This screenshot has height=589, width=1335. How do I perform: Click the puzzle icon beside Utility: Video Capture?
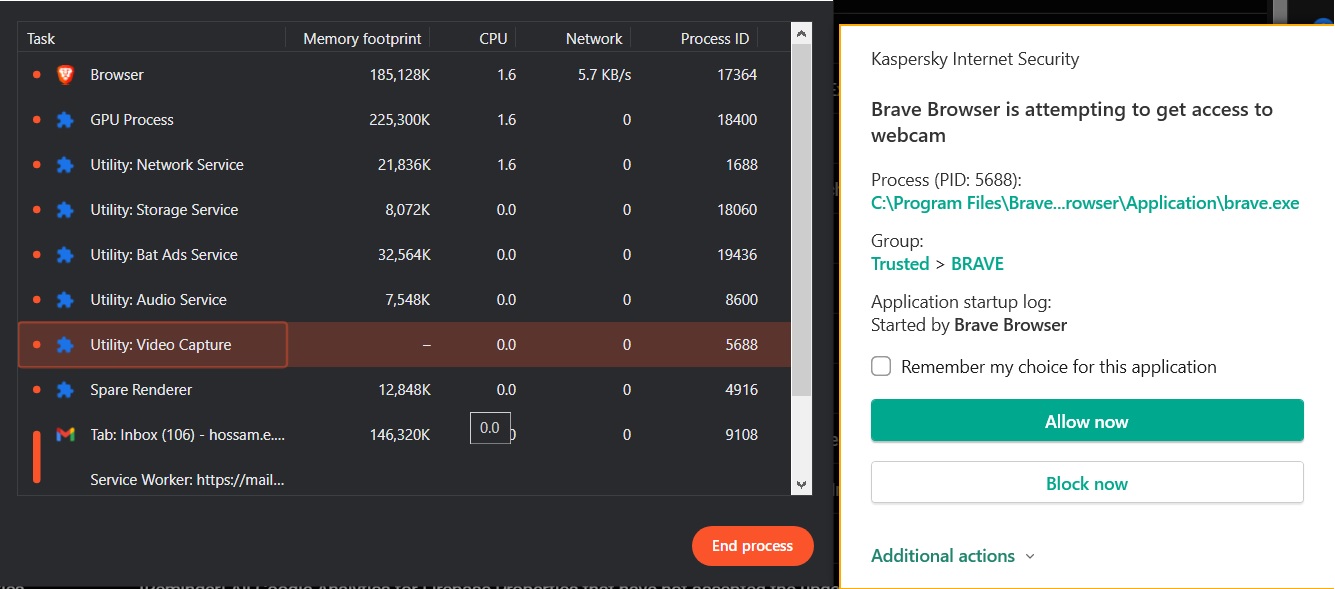[65, 345]
